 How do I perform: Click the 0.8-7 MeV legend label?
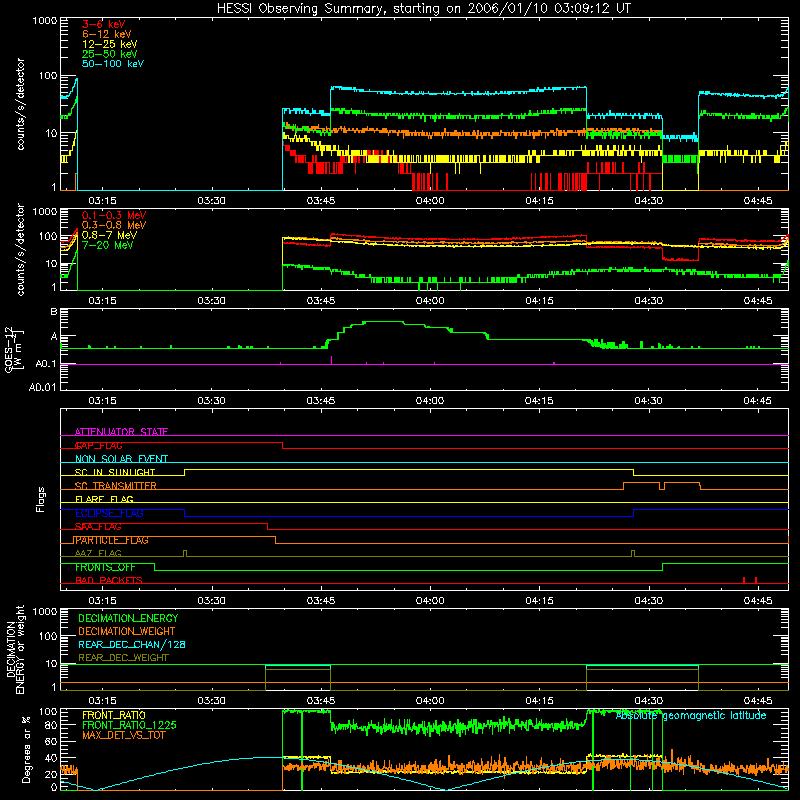click(109, 235)
